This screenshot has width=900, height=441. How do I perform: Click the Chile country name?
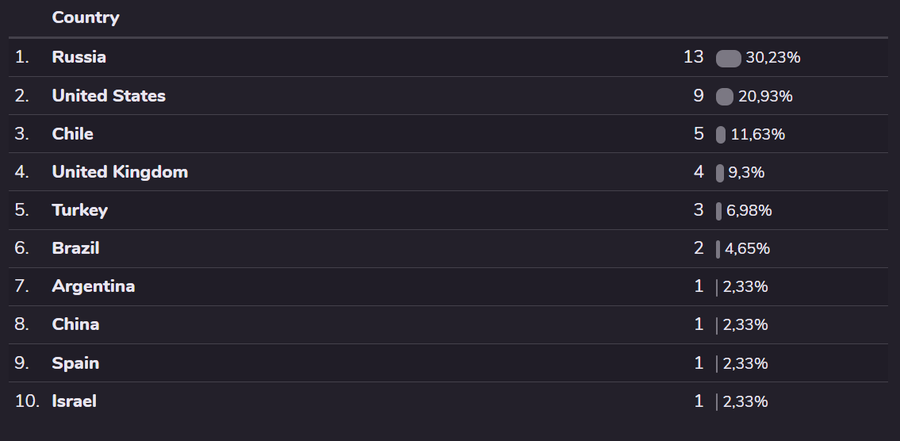[72, 134]
